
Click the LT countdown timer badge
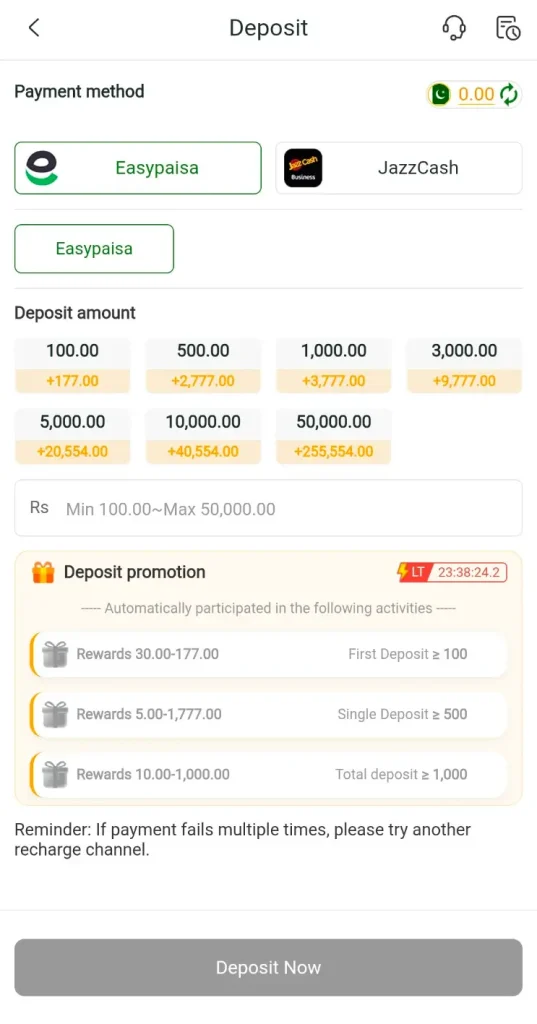pos(452,573)
